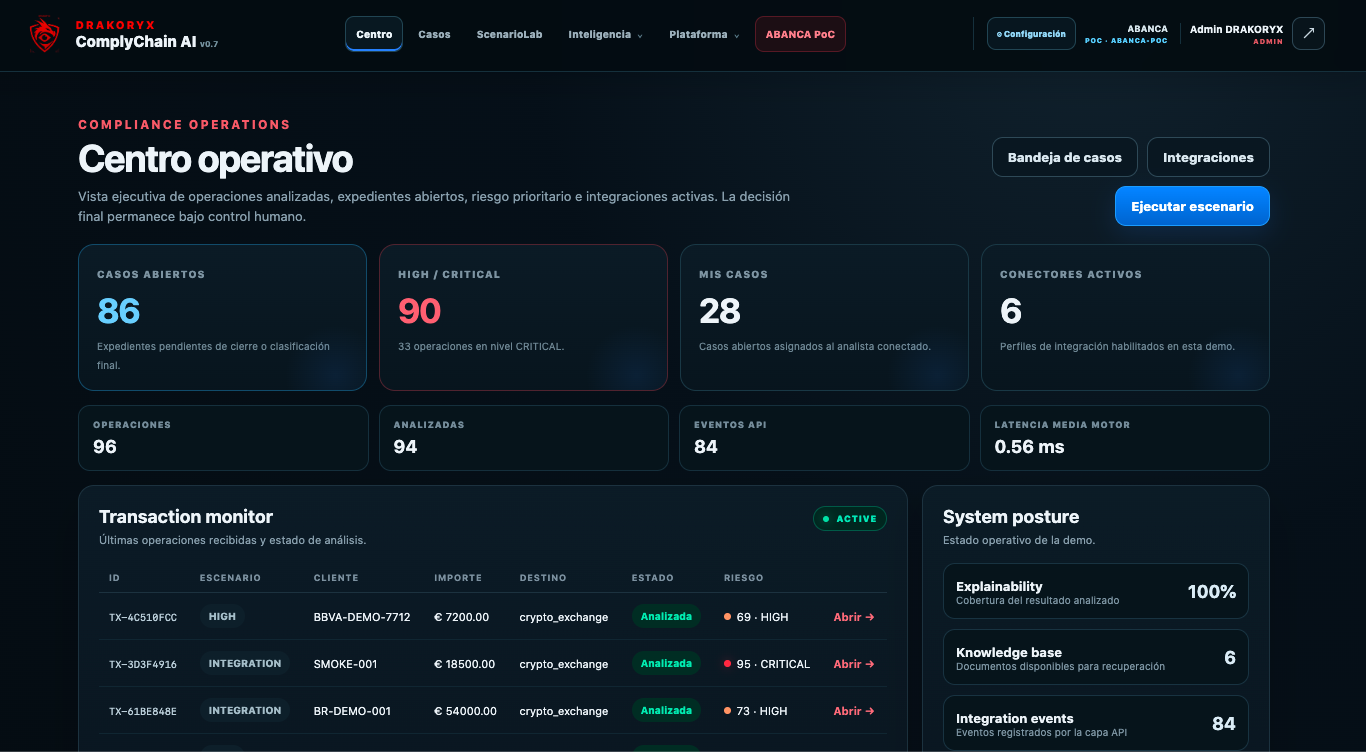Expand the Plataforma dropdown menu

pos(705,34)
